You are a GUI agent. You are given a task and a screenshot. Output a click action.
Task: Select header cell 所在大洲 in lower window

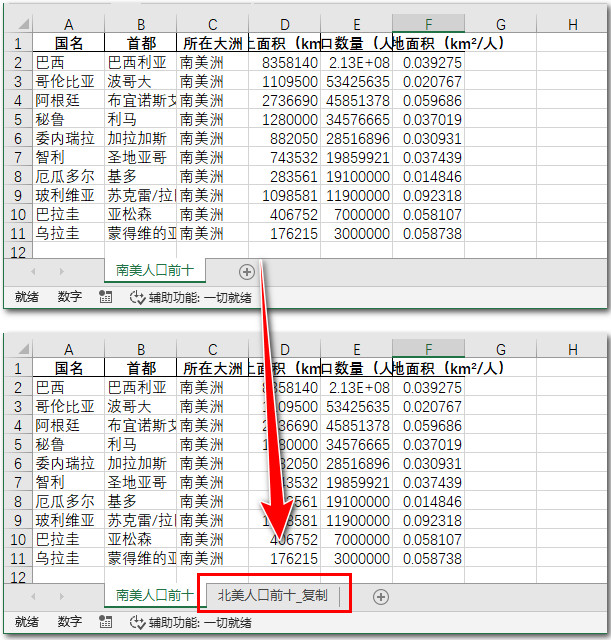coord(213,368)
